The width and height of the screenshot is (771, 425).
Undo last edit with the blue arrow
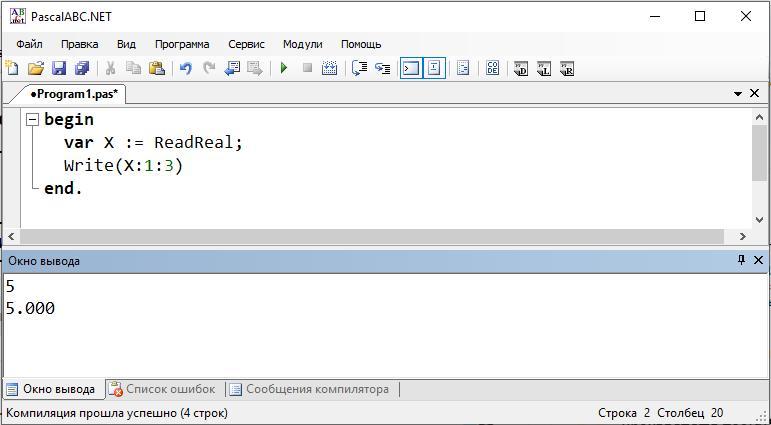click(x=185, y=68)
